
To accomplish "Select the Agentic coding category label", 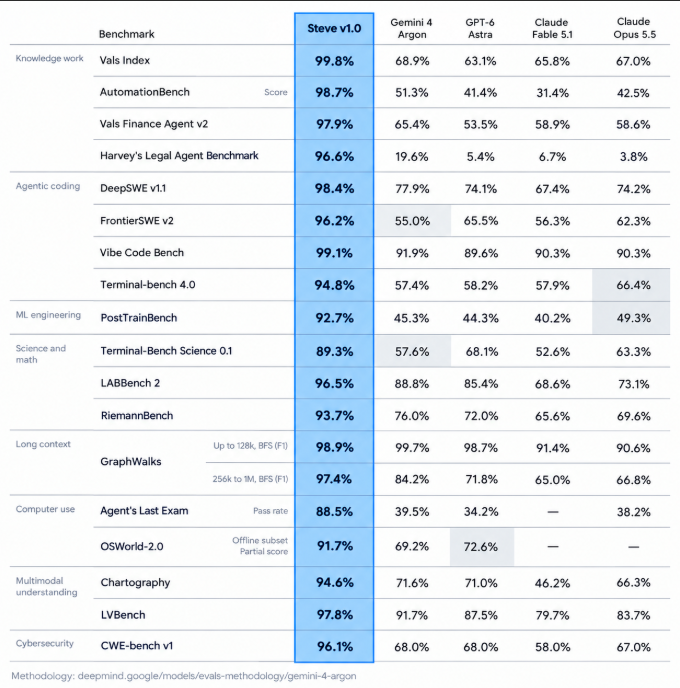I will 48,186.
